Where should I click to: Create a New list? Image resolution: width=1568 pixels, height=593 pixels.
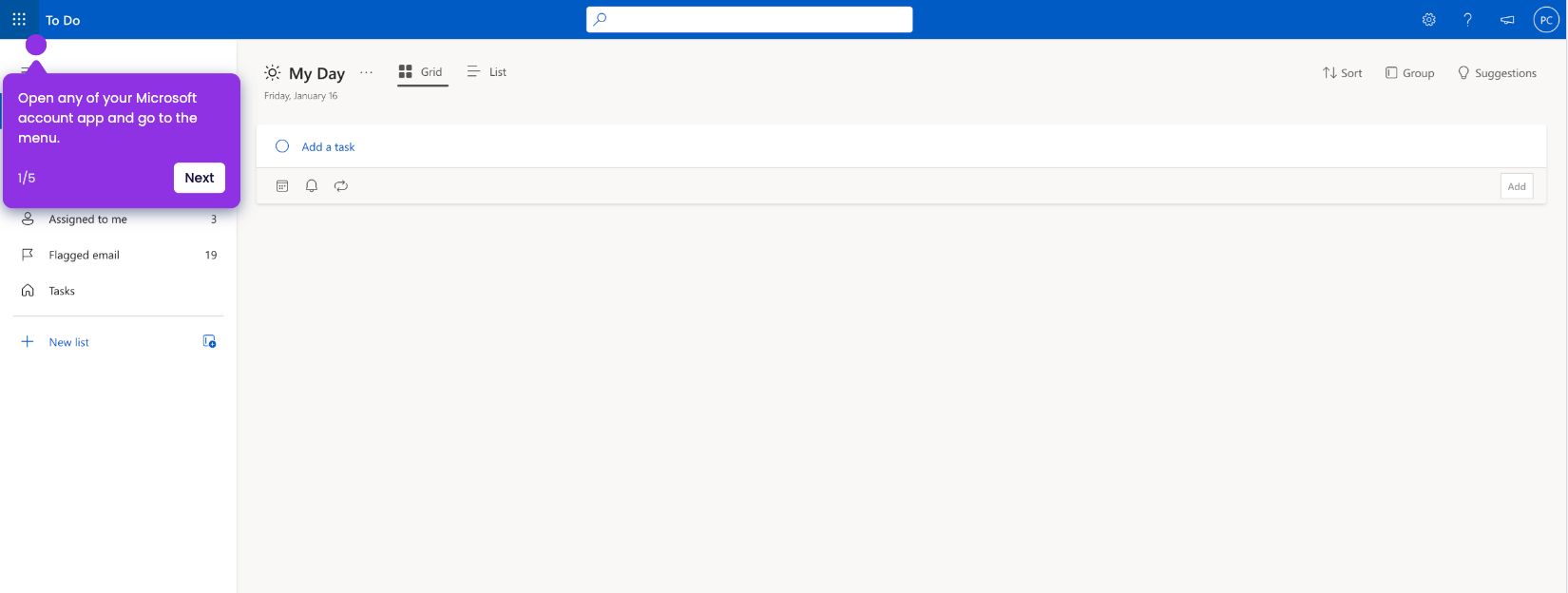[x=68, y=342]
